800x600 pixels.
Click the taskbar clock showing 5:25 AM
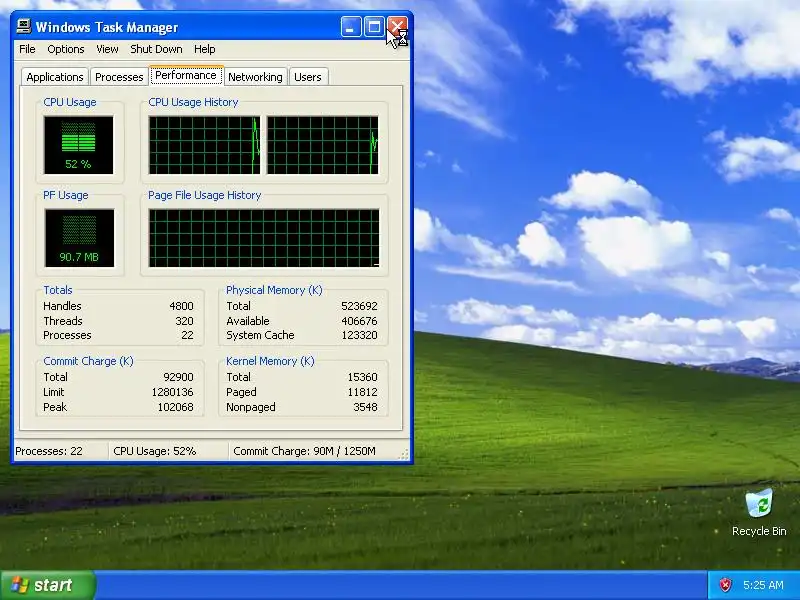point(763,585)
